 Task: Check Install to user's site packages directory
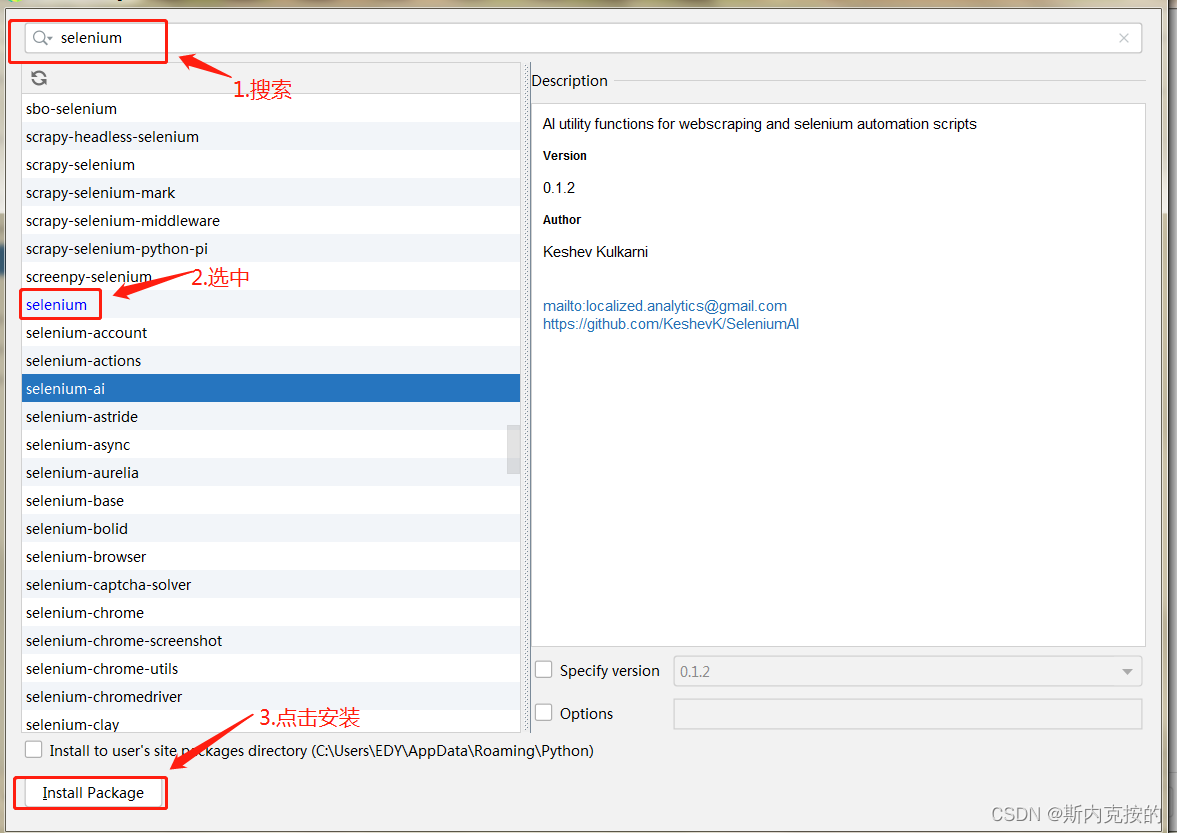pos(33,749)
